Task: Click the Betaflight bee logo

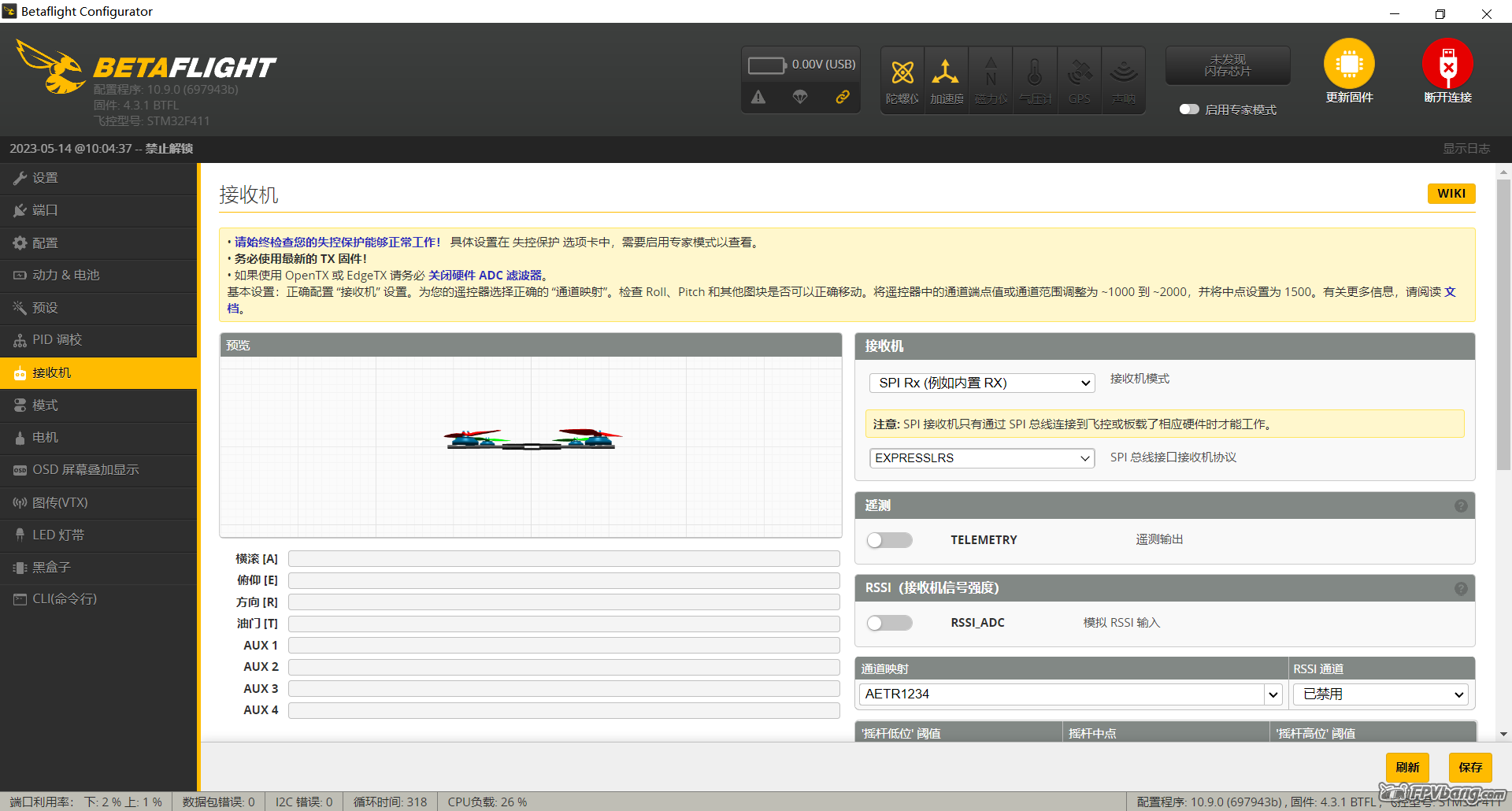Action: [x=50, y=67]
